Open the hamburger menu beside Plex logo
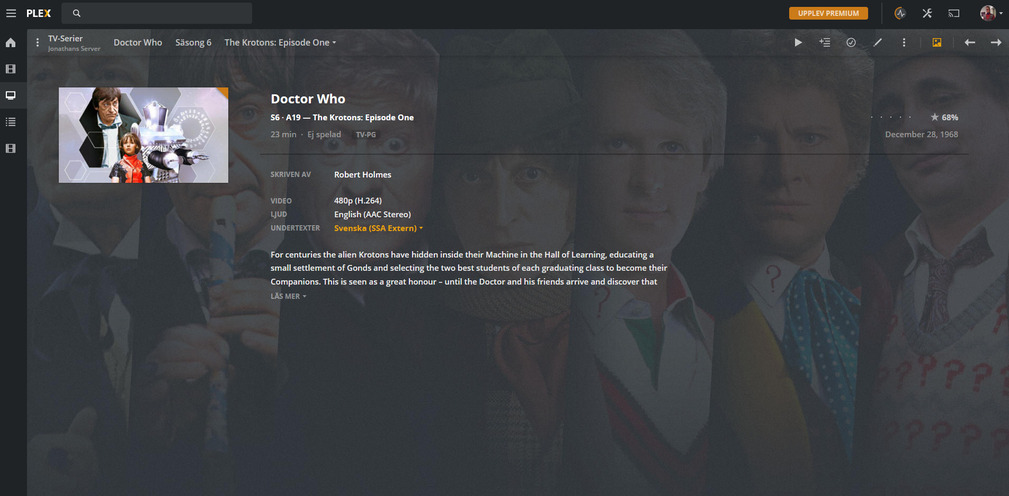The width and height of the screenshot is (1009, 496). coord(11,13)
